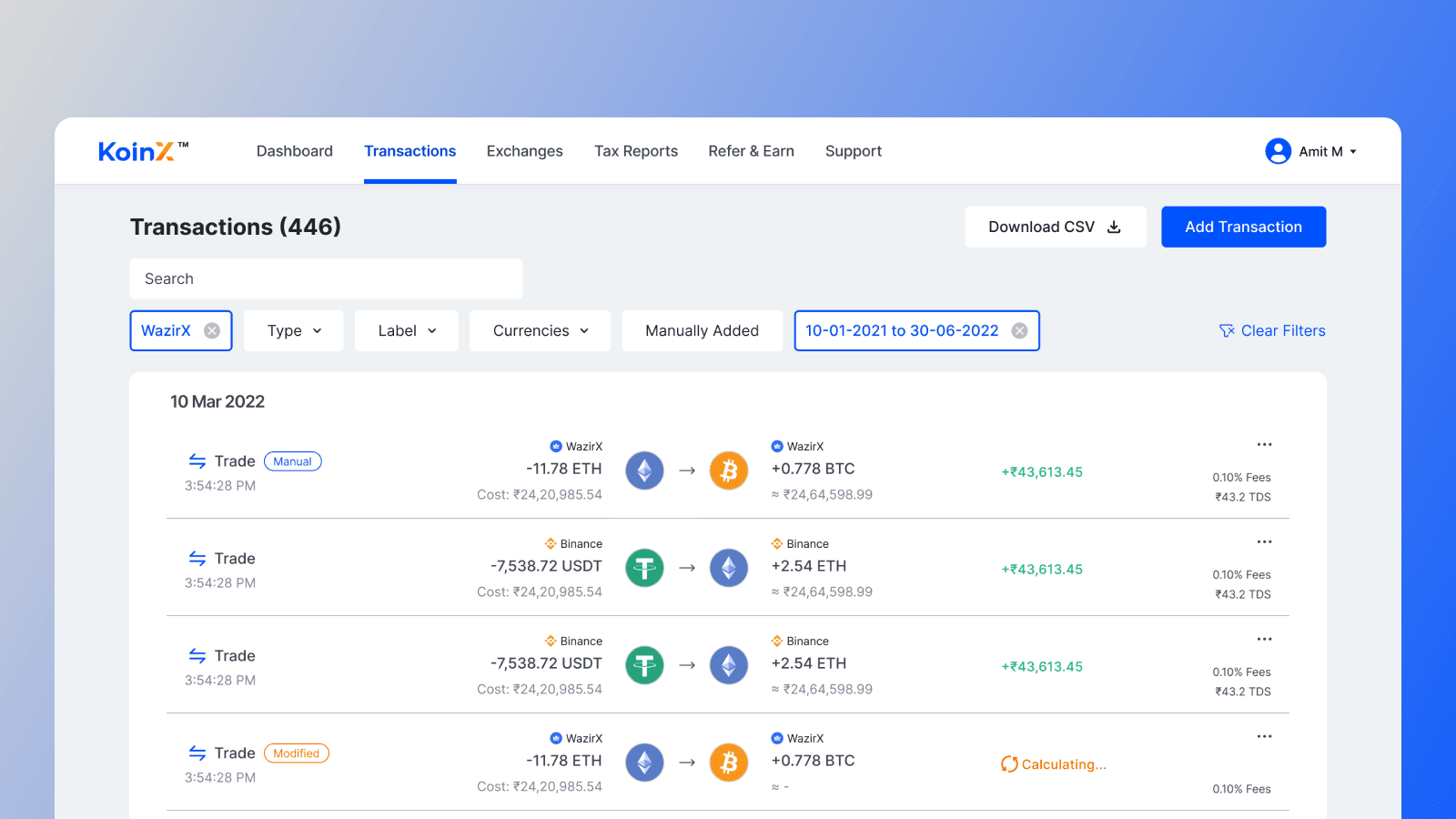Click the Manual badge on first trade

tap(293, 461)
